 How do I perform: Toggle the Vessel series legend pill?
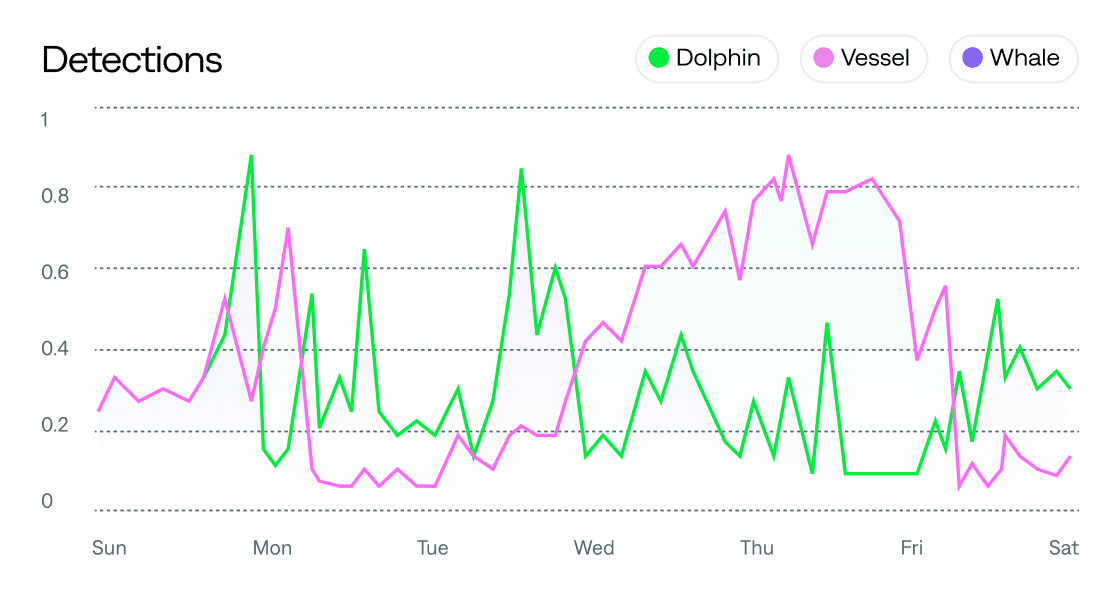coord(863,58)
